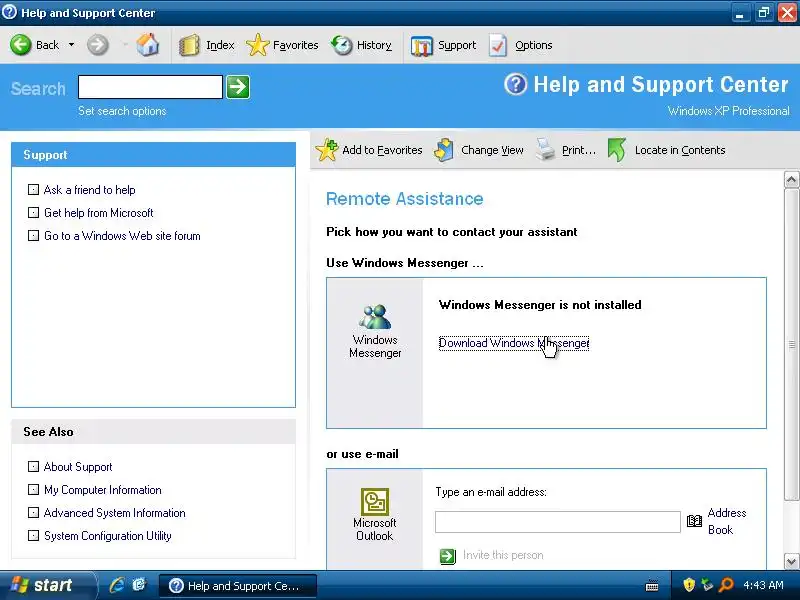Click the e-mail address input field

pyautogui.click(x=558, y=522)
